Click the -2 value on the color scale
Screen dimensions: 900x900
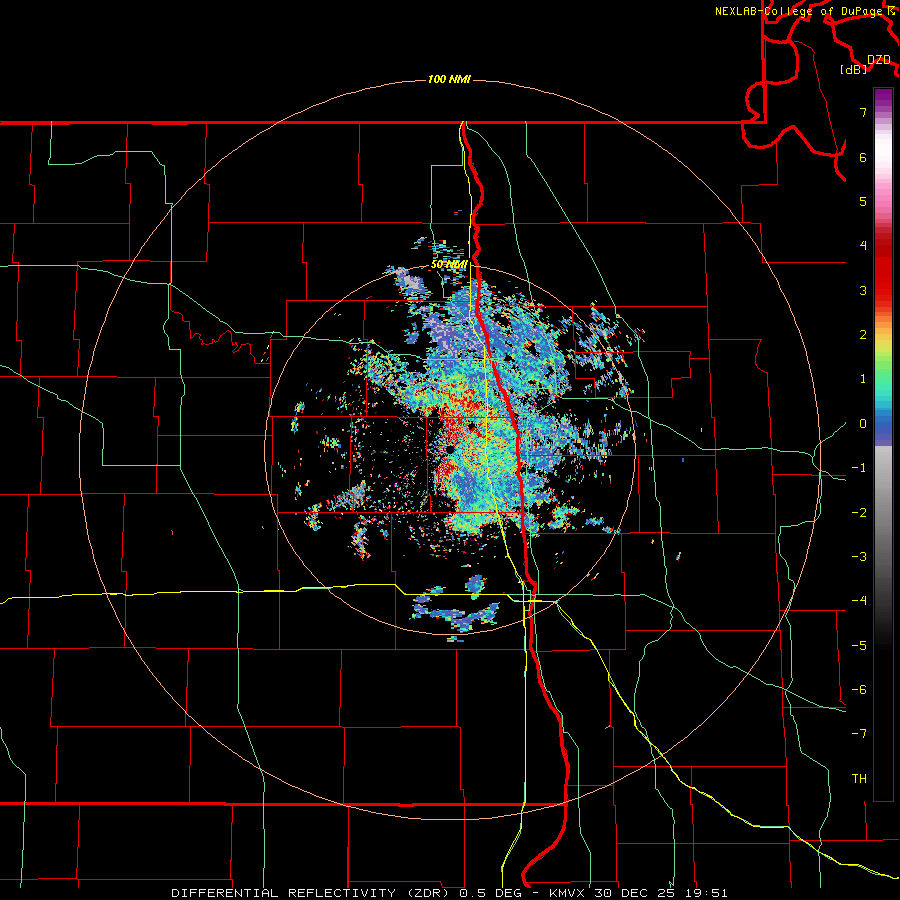tap(859, 513)
